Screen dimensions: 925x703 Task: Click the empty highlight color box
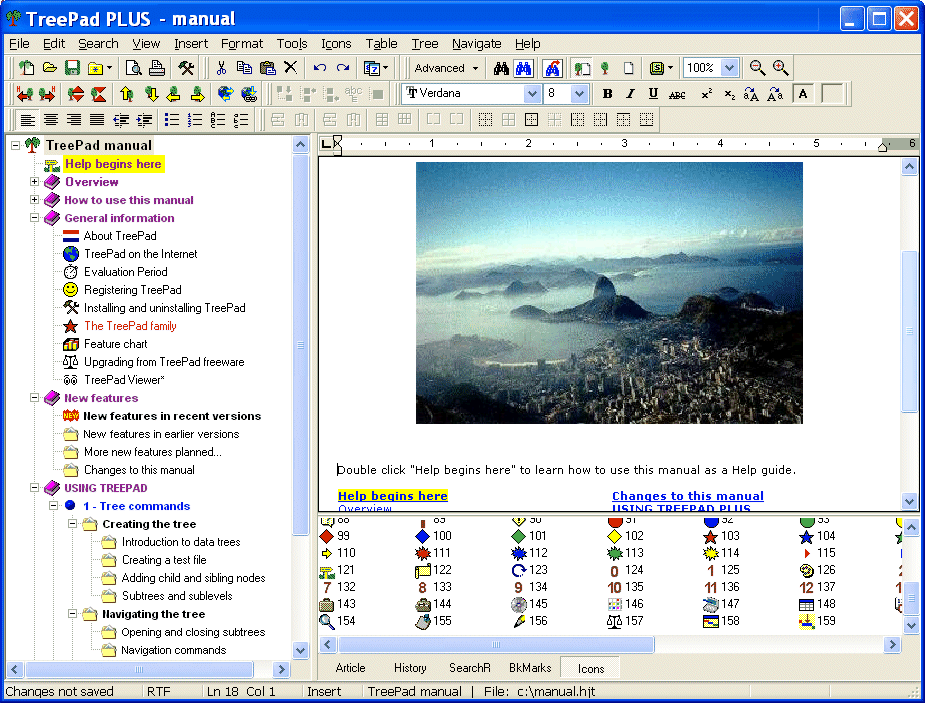coord(832,94)
